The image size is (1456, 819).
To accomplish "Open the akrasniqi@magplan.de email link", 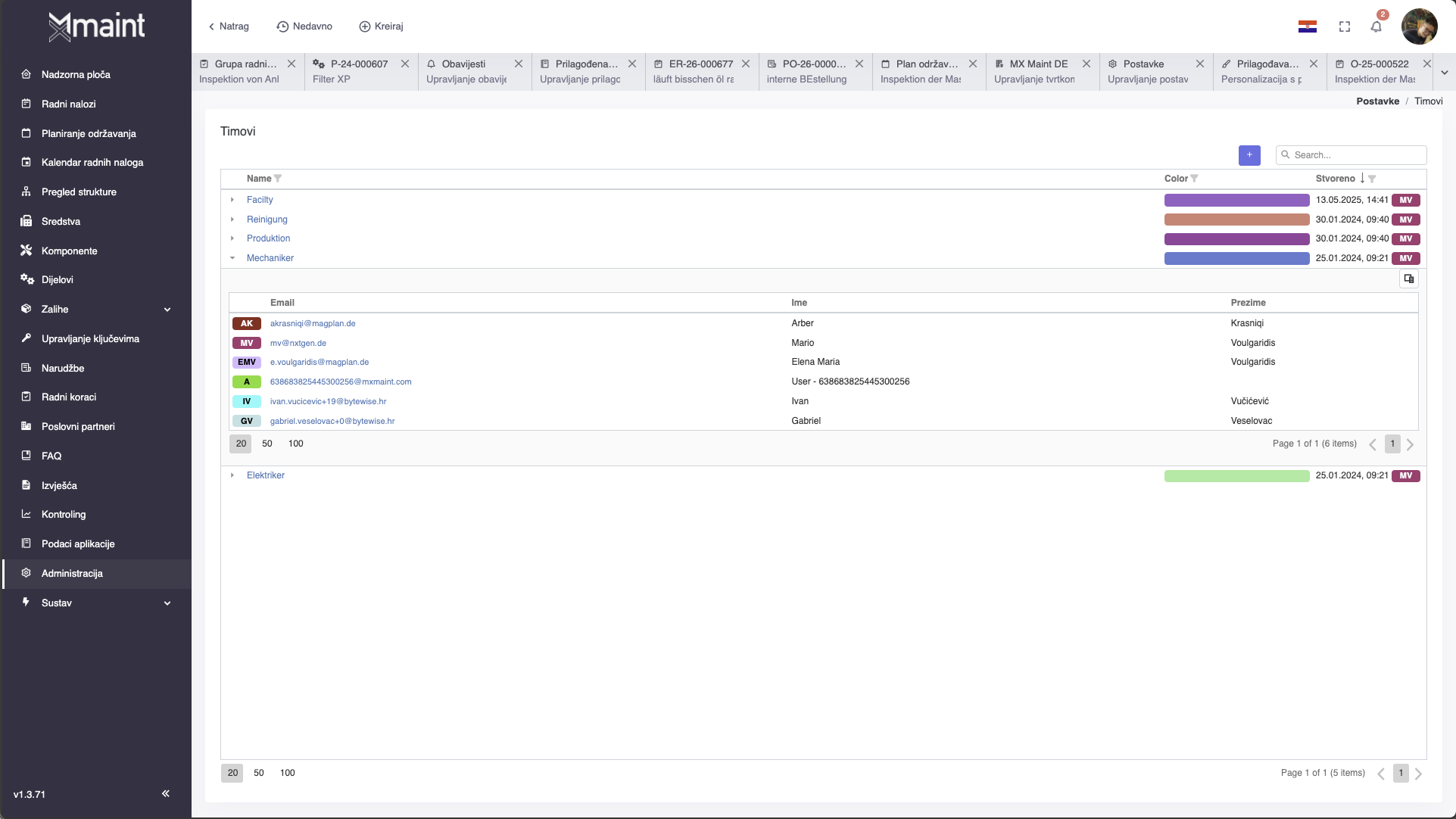I will (313, 323).
